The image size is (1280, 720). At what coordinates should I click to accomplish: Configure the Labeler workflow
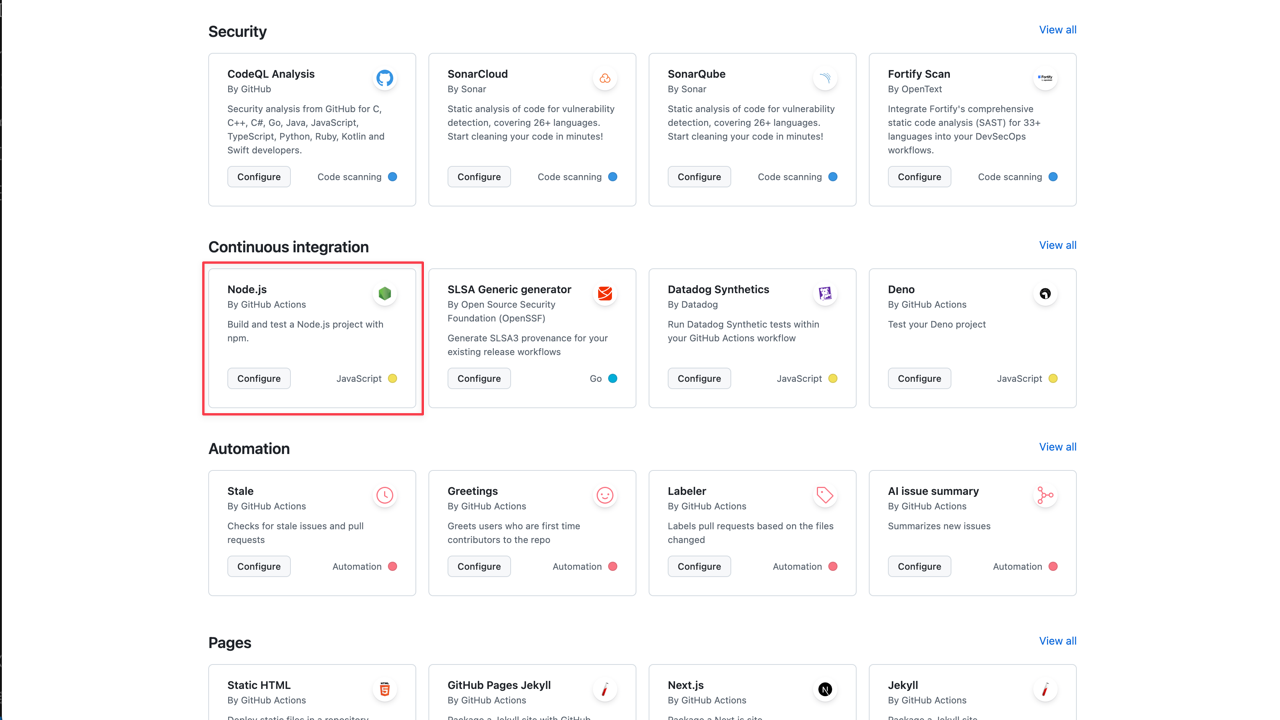click(698, 566)
